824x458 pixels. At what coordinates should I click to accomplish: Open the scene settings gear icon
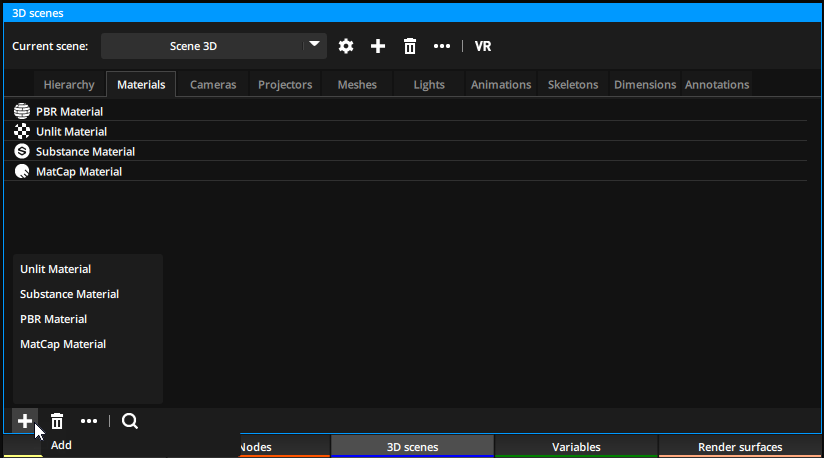pos(346,46)
